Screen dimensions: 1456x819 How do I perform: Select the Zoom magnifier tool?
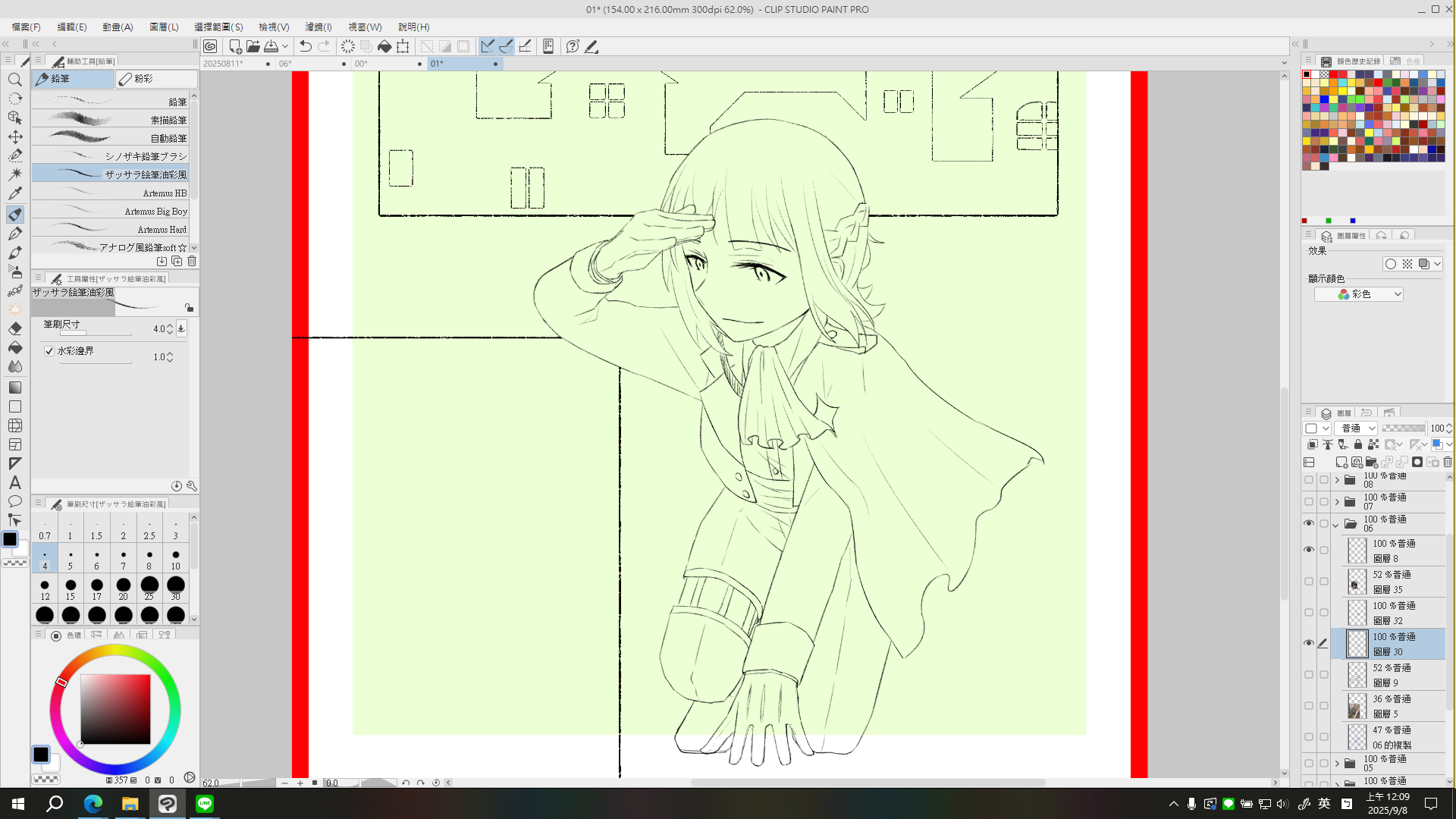pyautogui.click(x=15, y=80)
